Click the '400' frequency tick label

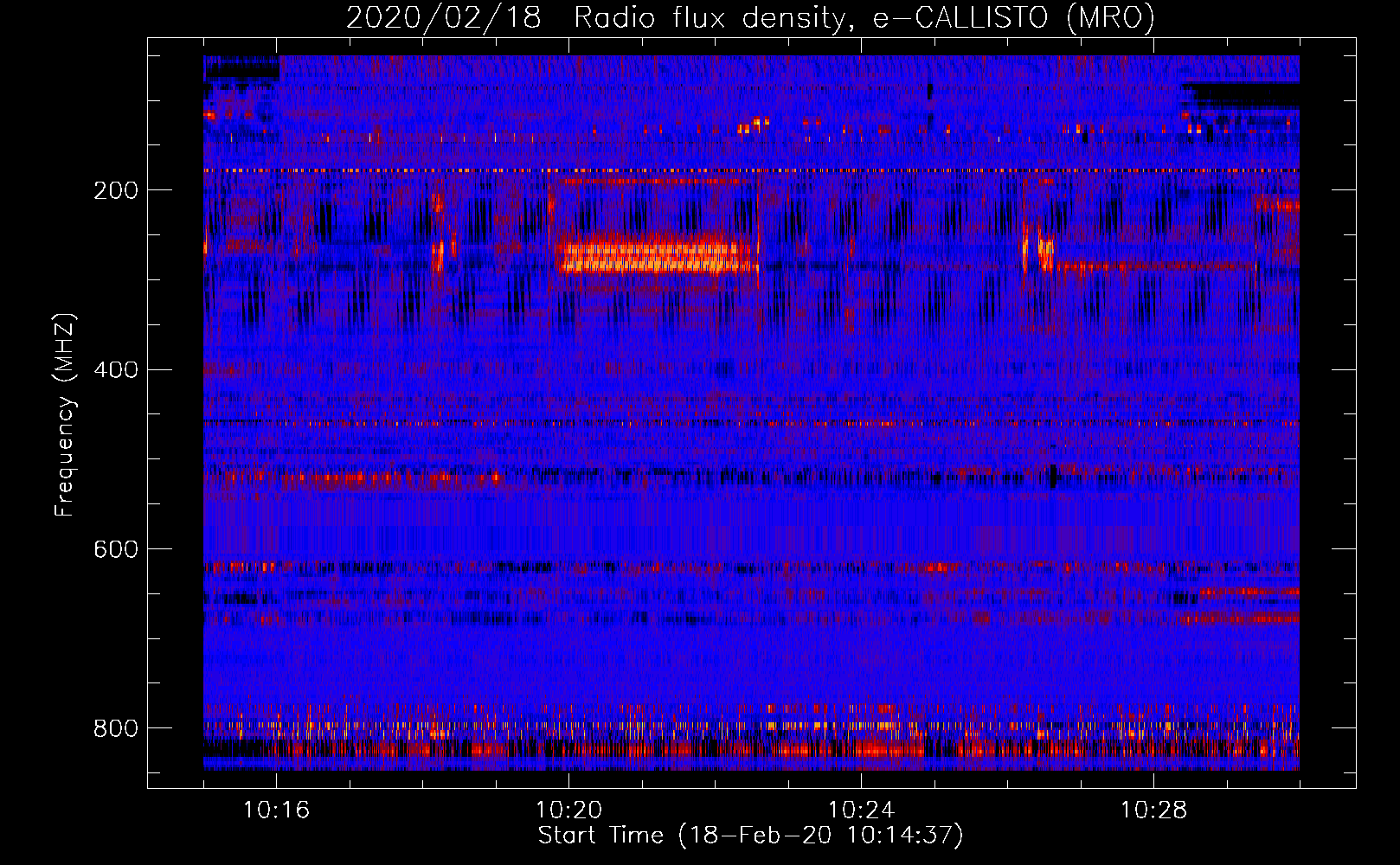point(116,370)
